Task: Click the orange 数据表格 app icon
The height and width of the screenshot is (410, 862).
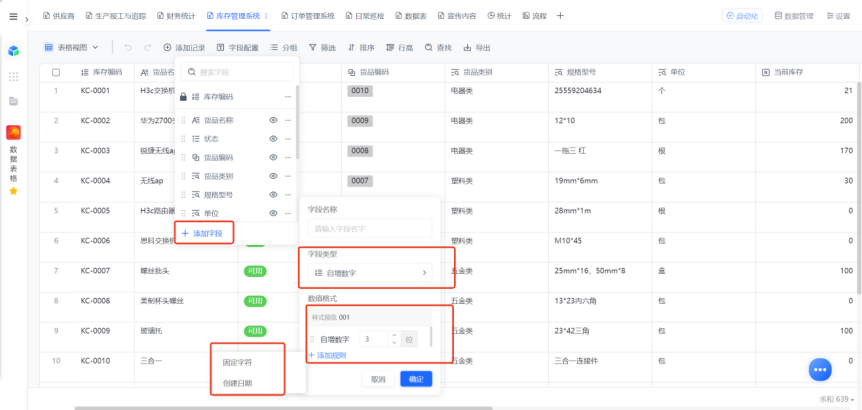Action: point(13,132)
